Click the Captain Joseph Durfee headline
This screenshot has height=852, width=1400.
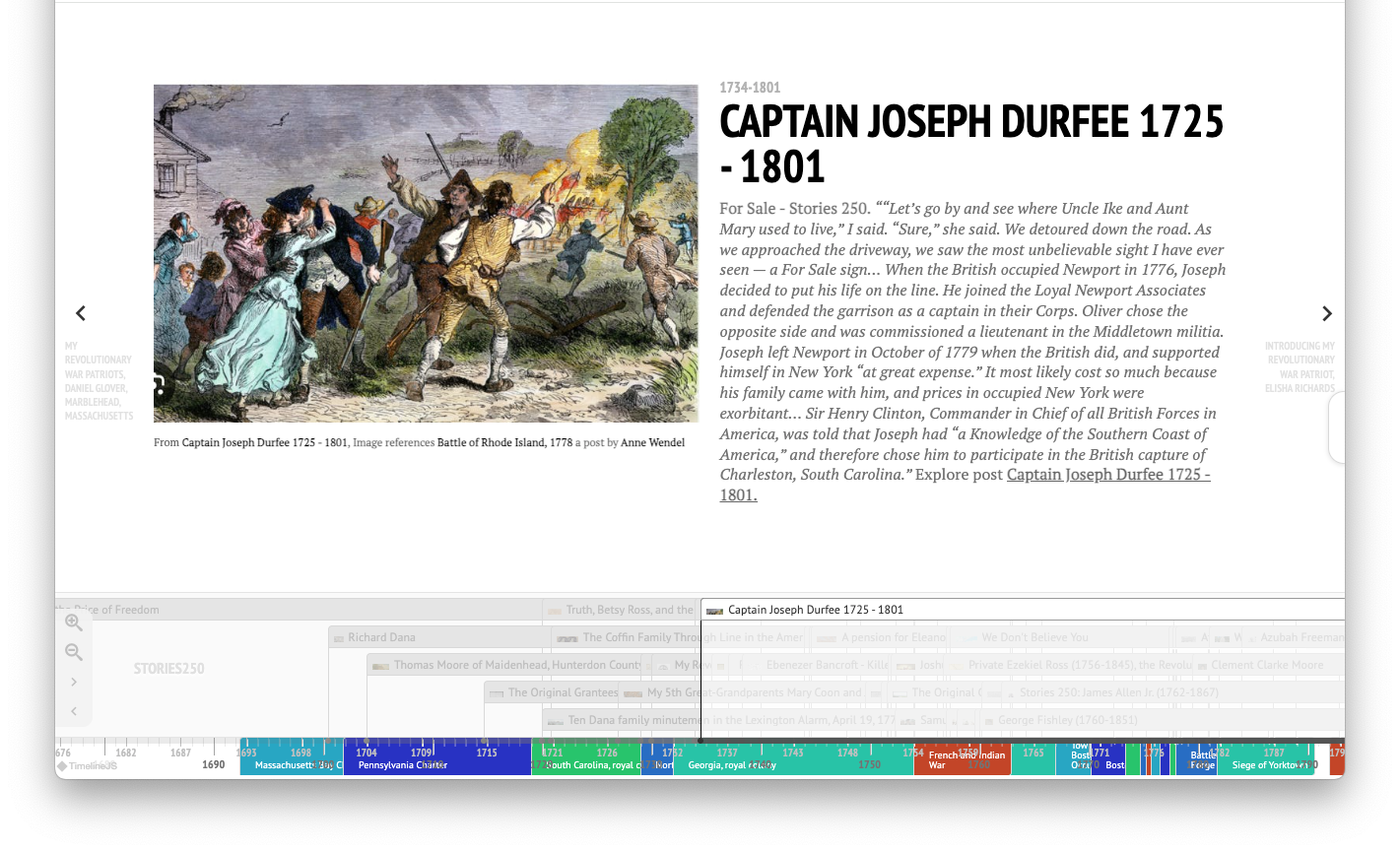971,144
